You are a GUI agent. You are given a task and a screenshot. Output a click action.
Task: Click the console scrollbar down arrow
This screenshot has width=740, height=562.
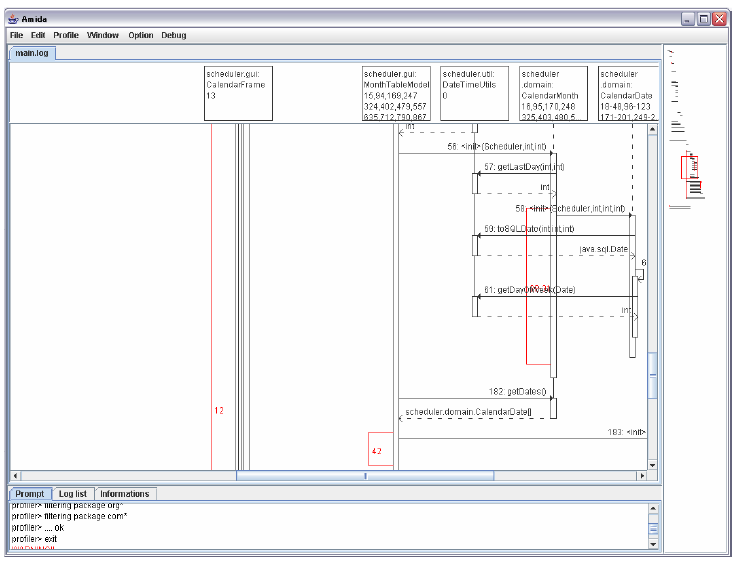[x=653, y=545]
